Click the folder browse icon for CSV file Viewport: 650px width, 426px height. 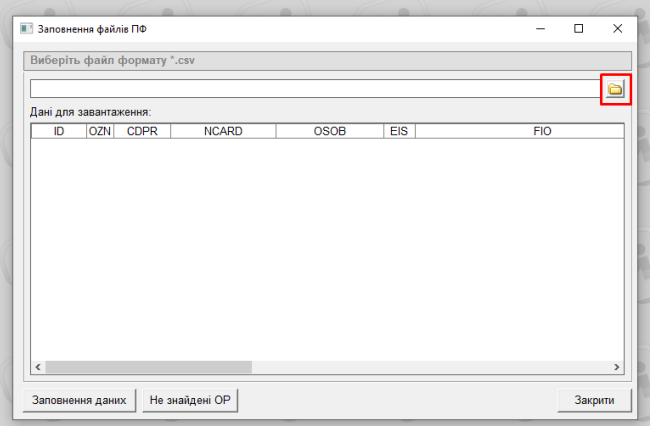click(x=615, y=89)
